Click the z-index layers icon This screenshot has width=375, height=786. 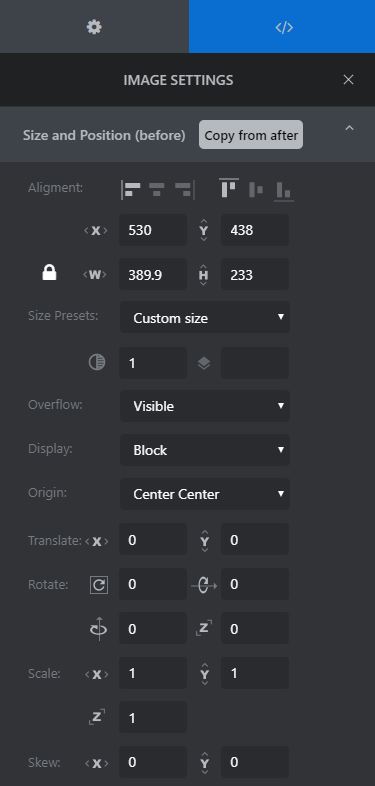[204, 363]
